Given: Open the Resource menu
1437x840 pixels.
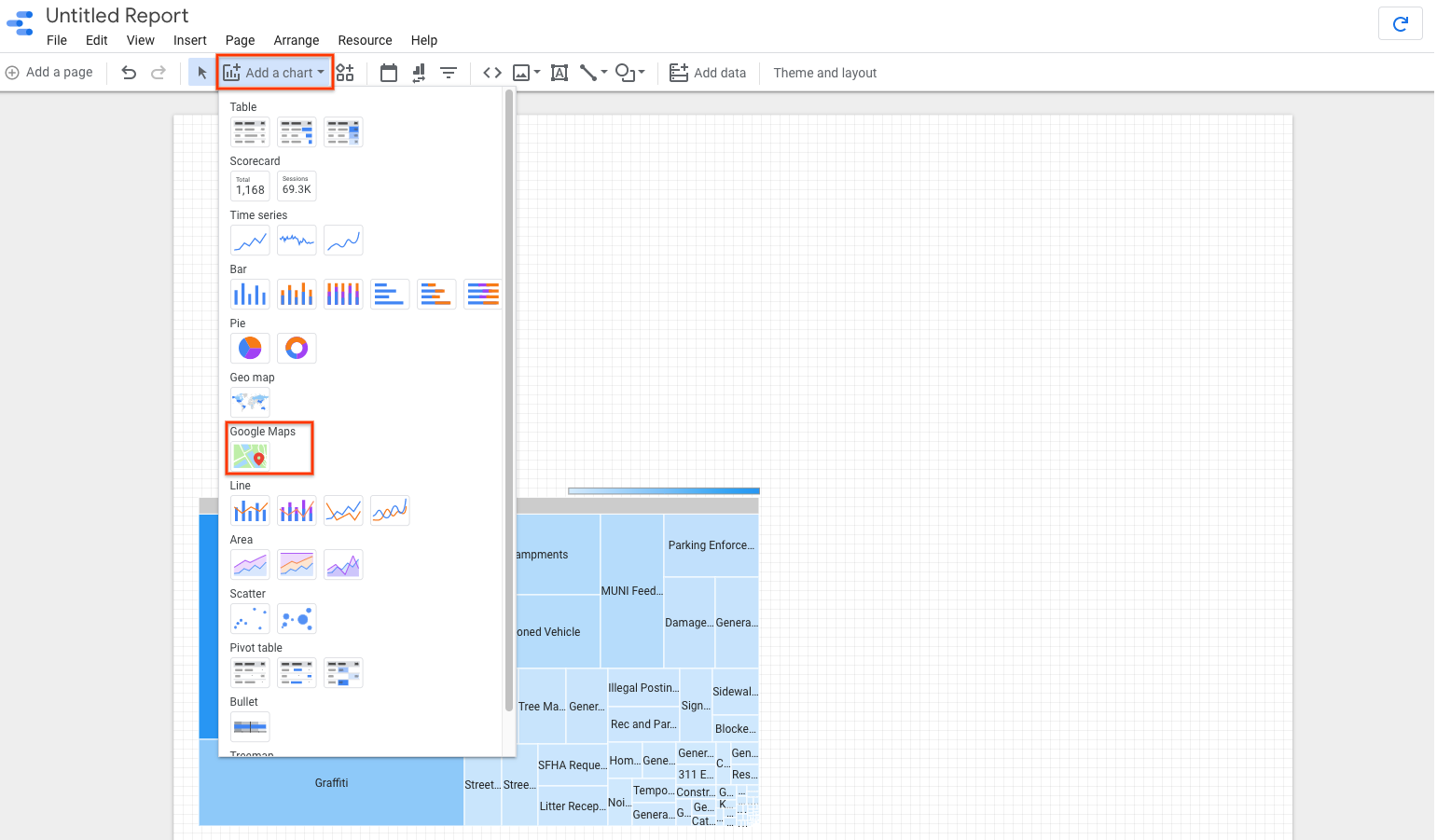Looking at the screenshot, I should 365,40.
